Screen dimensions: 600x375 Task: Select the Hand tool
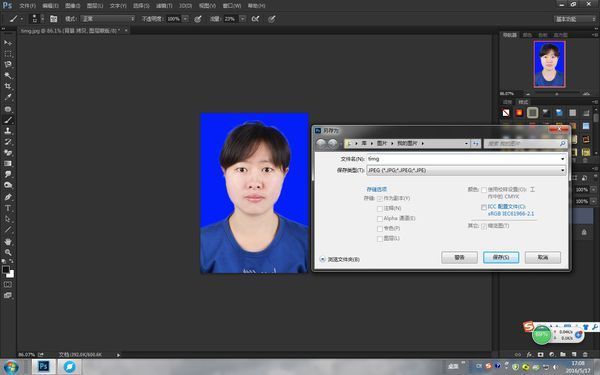[8, 242]
